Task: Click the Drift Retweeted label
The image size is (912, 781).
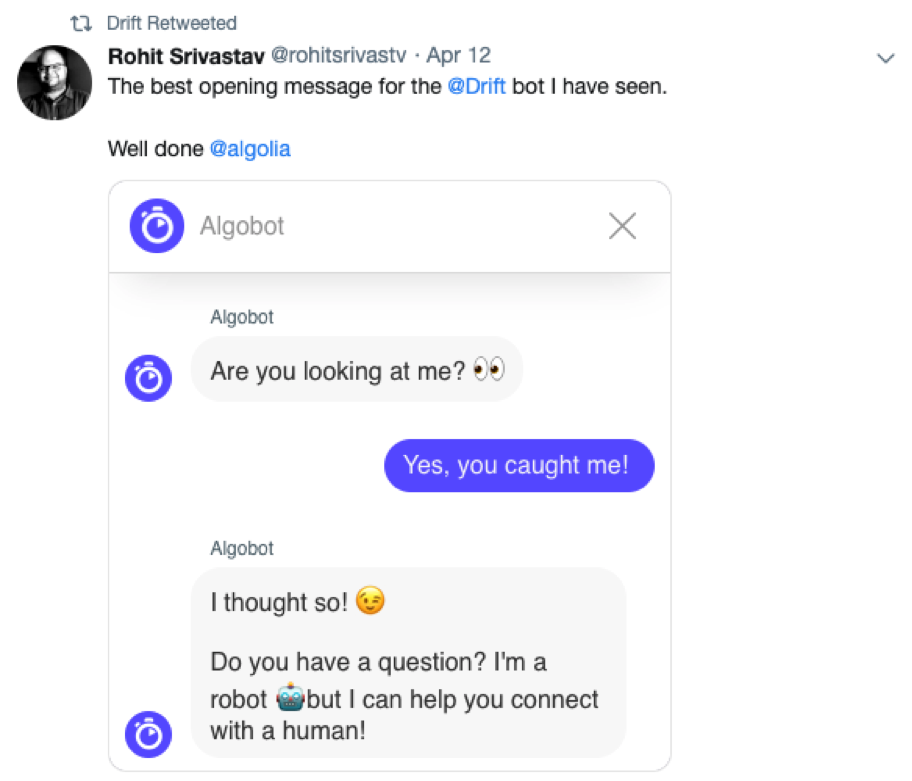Action: (x=171, y=23)
